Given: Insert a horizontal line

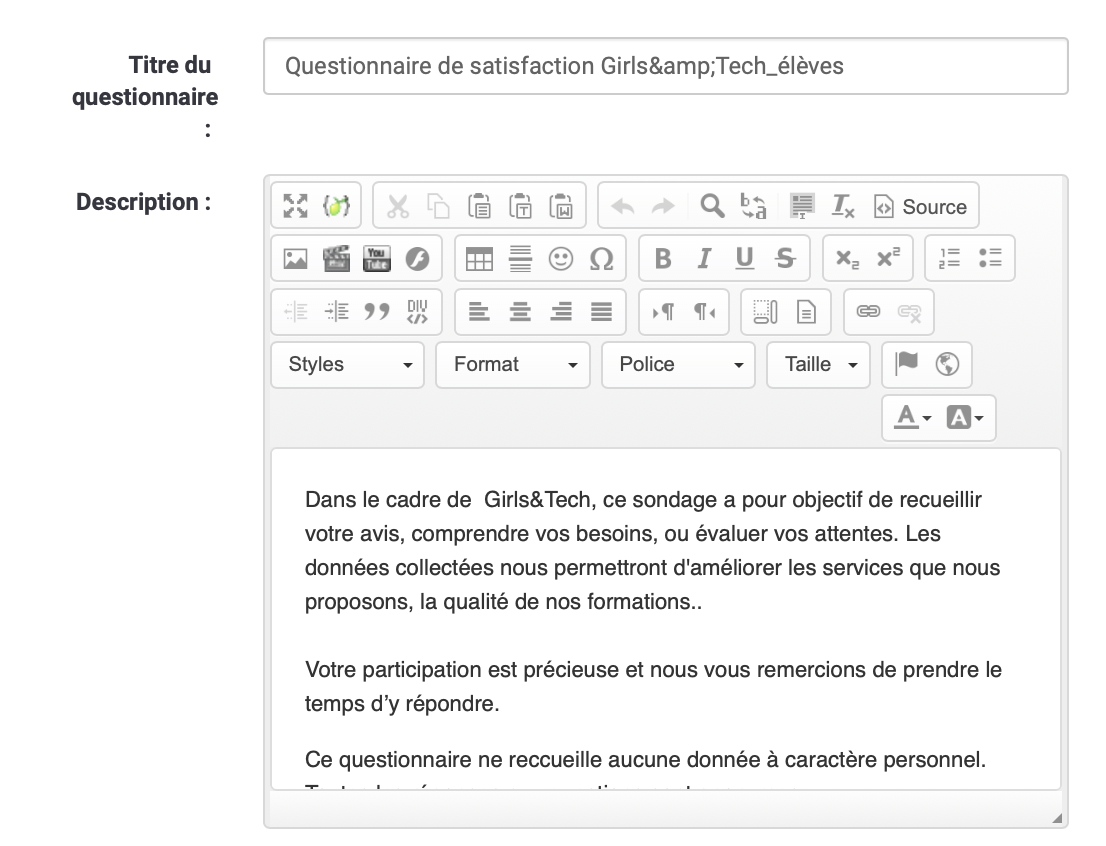Looking at the screenshot, I should click(521, 259).
